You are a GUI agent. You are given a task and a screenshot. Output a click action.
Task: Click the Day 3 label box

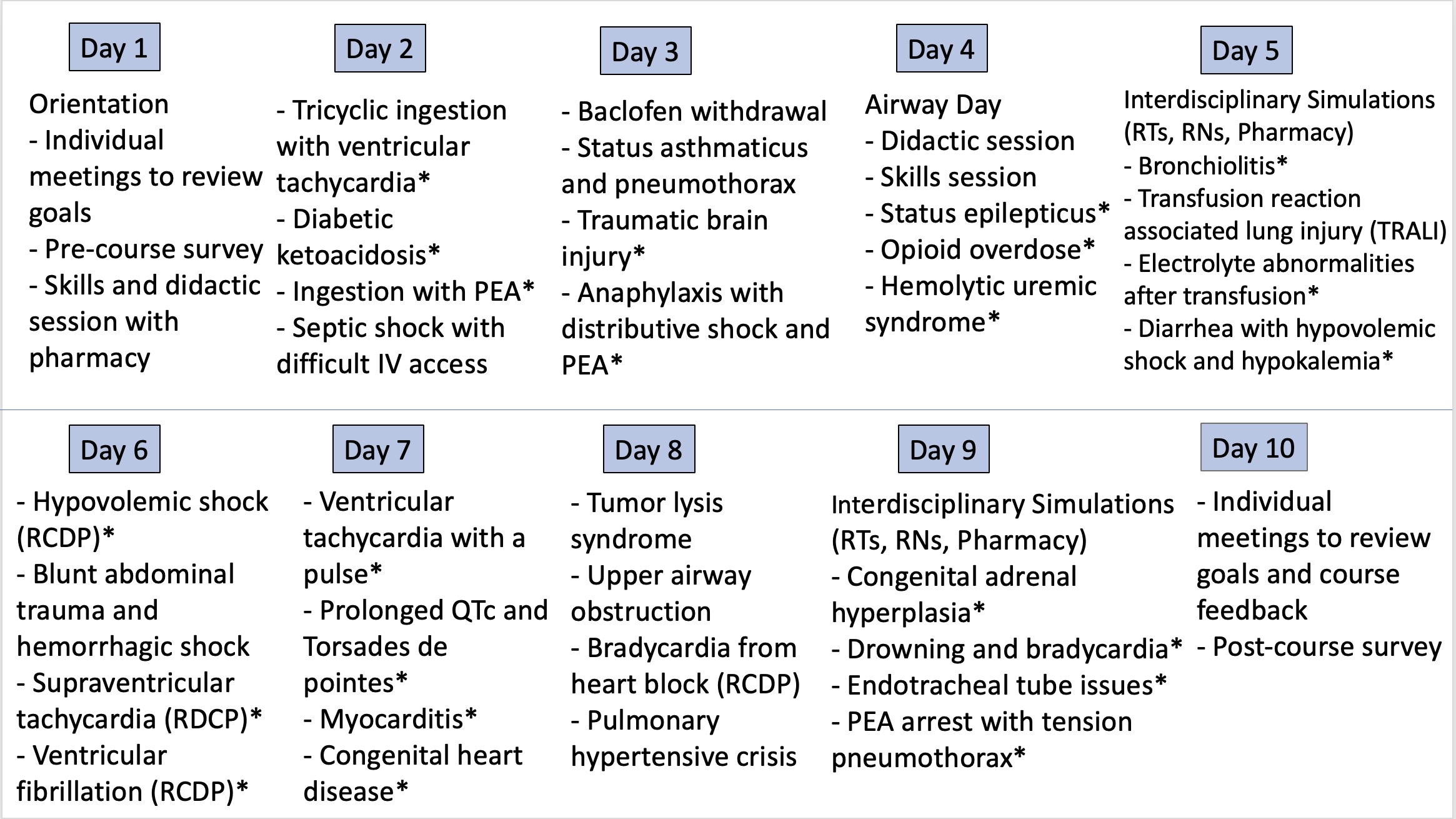click(x=646, y=51)
